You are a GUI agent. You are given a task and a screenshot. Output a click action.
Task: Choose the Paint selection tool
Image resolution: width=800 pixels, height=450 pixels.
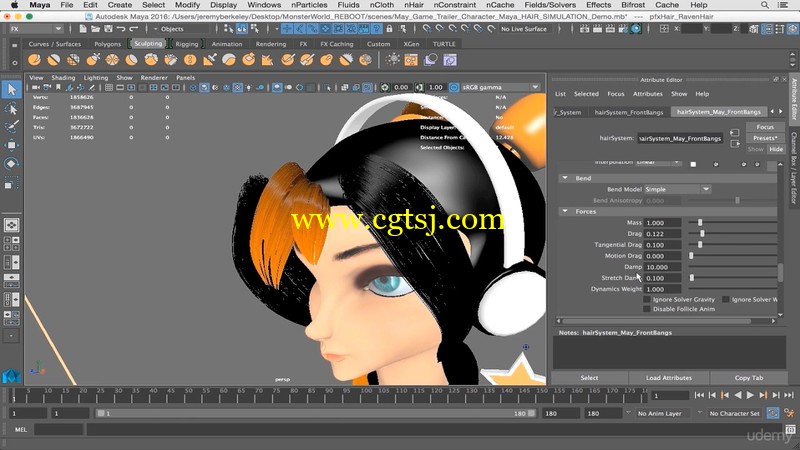coord(11,127)
